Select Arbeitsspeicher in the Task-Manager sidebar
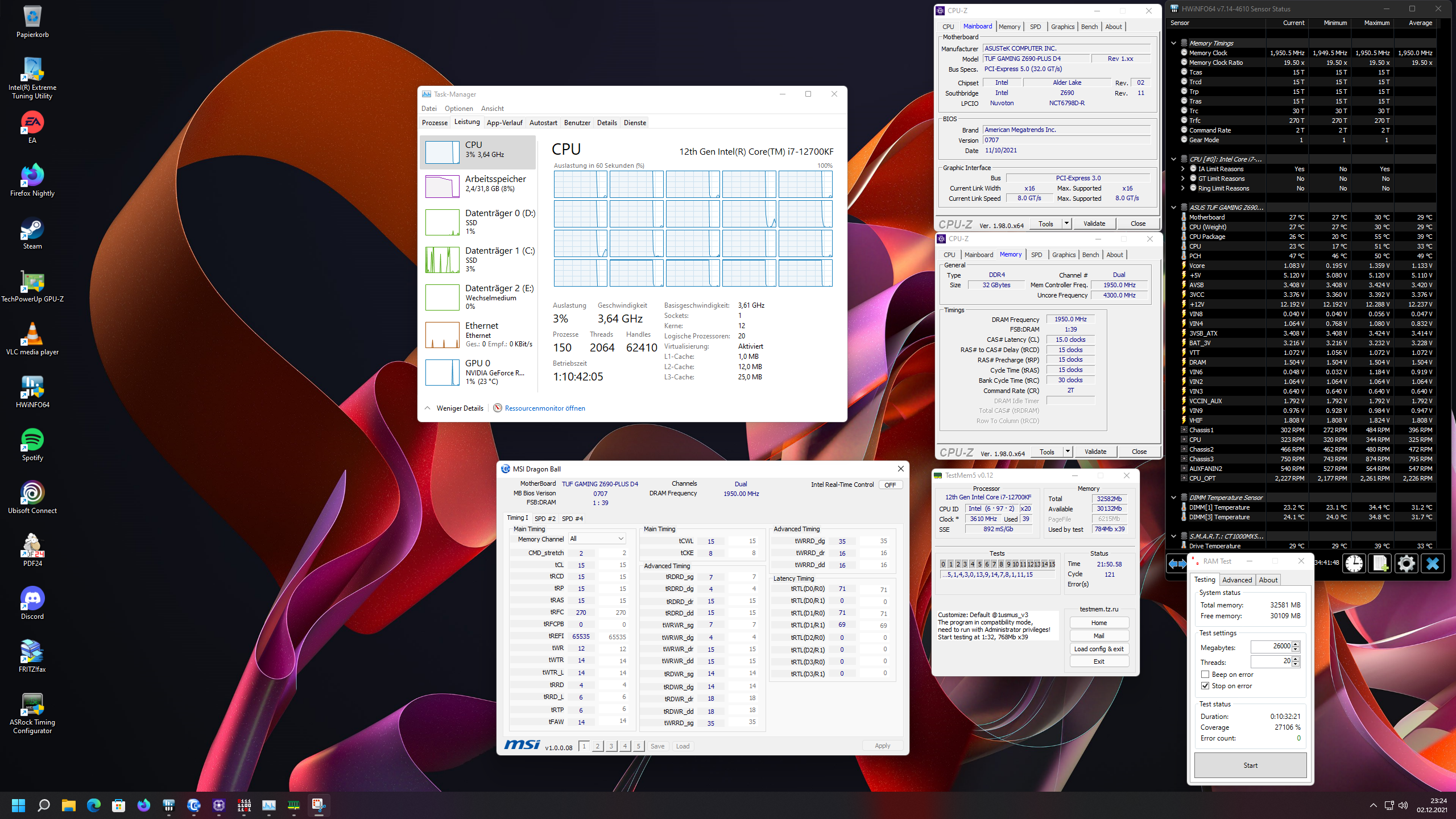1456x819 pixels. (x=478, y=185)
